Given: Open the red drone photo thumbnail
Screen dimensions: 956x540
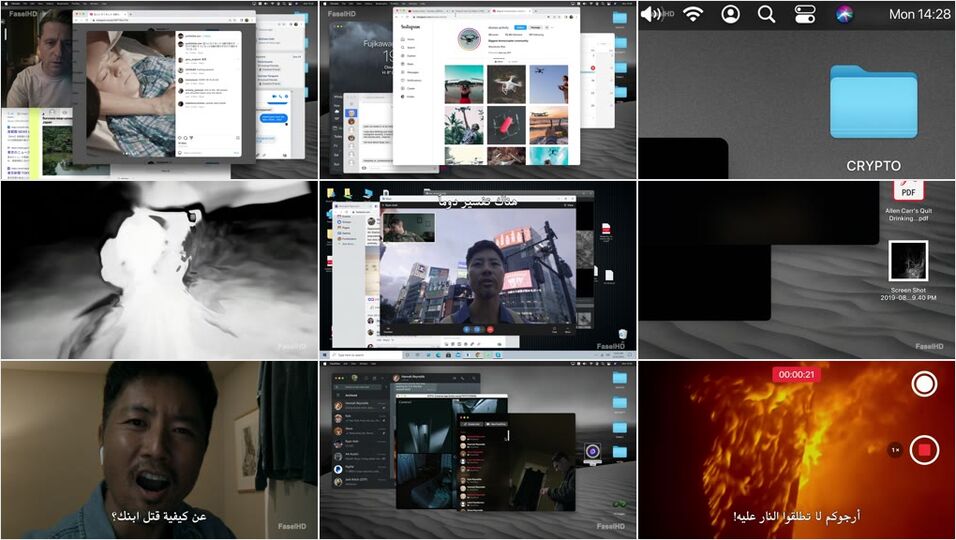Looking at the screenshot, I should (x=506, y=126).
